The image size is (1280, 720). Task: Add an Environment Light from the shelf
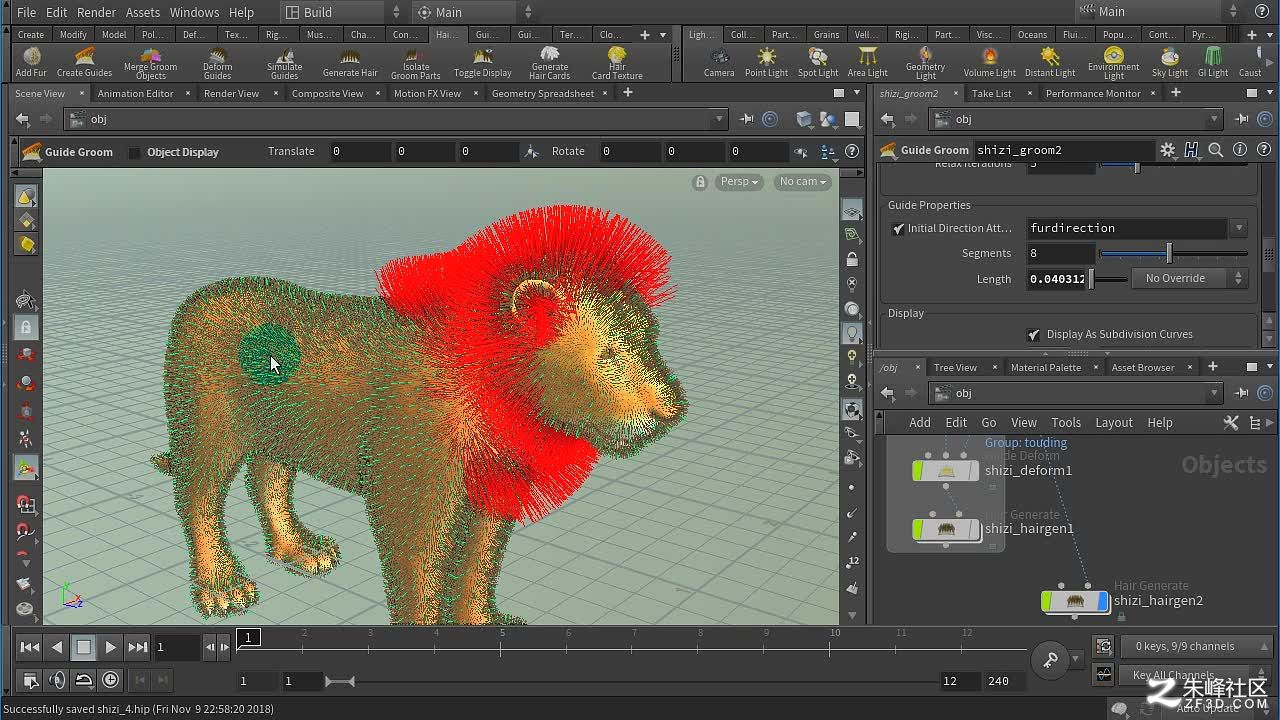1113,63
